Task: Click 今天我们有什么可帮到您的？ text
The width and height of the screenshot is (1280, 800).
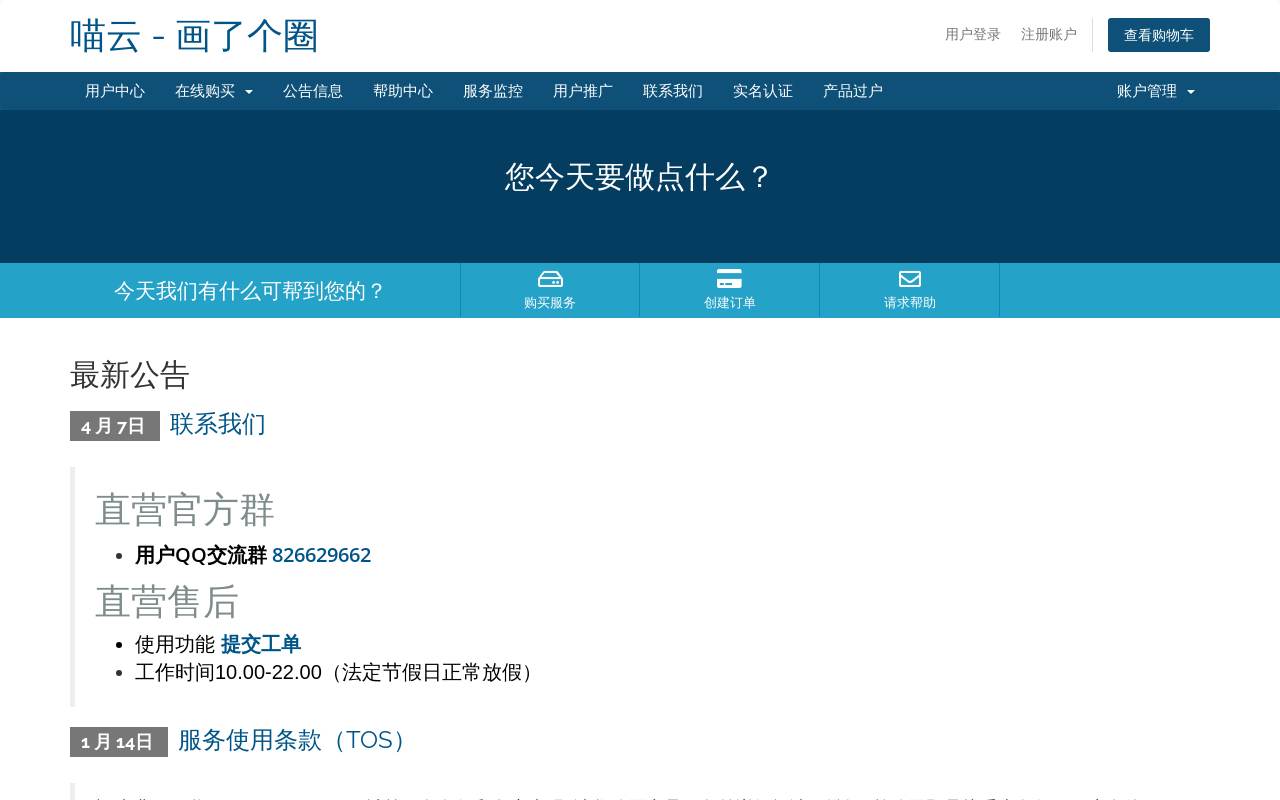Action: click(x=250, y=291)
